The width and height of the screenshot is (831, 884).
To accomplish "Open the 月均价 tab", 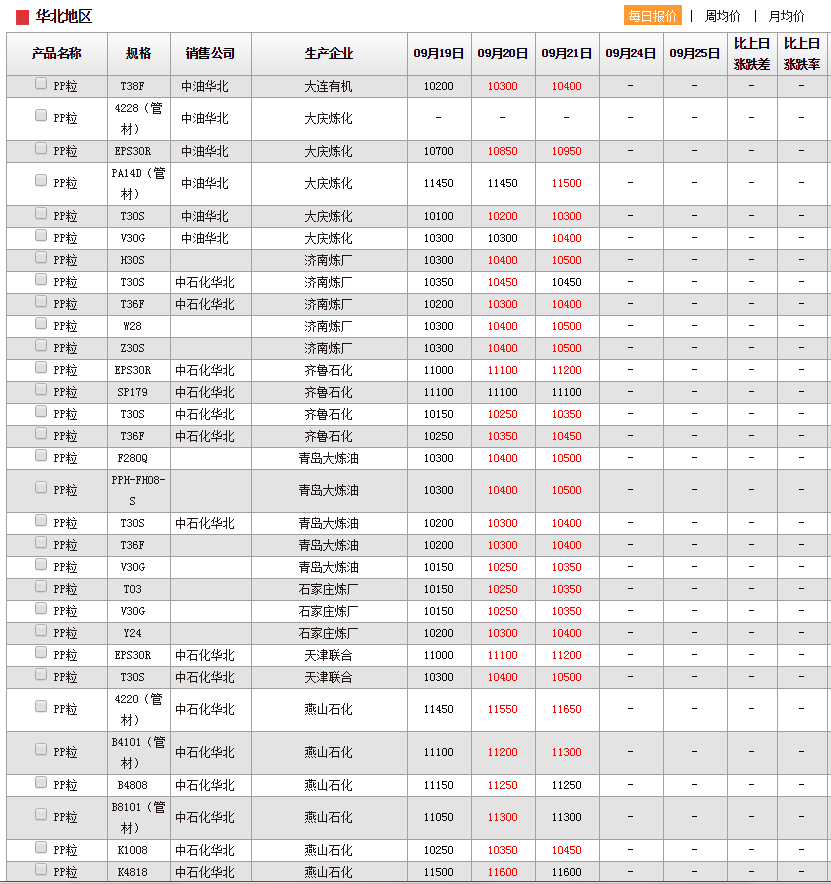I will pos(786,16).
